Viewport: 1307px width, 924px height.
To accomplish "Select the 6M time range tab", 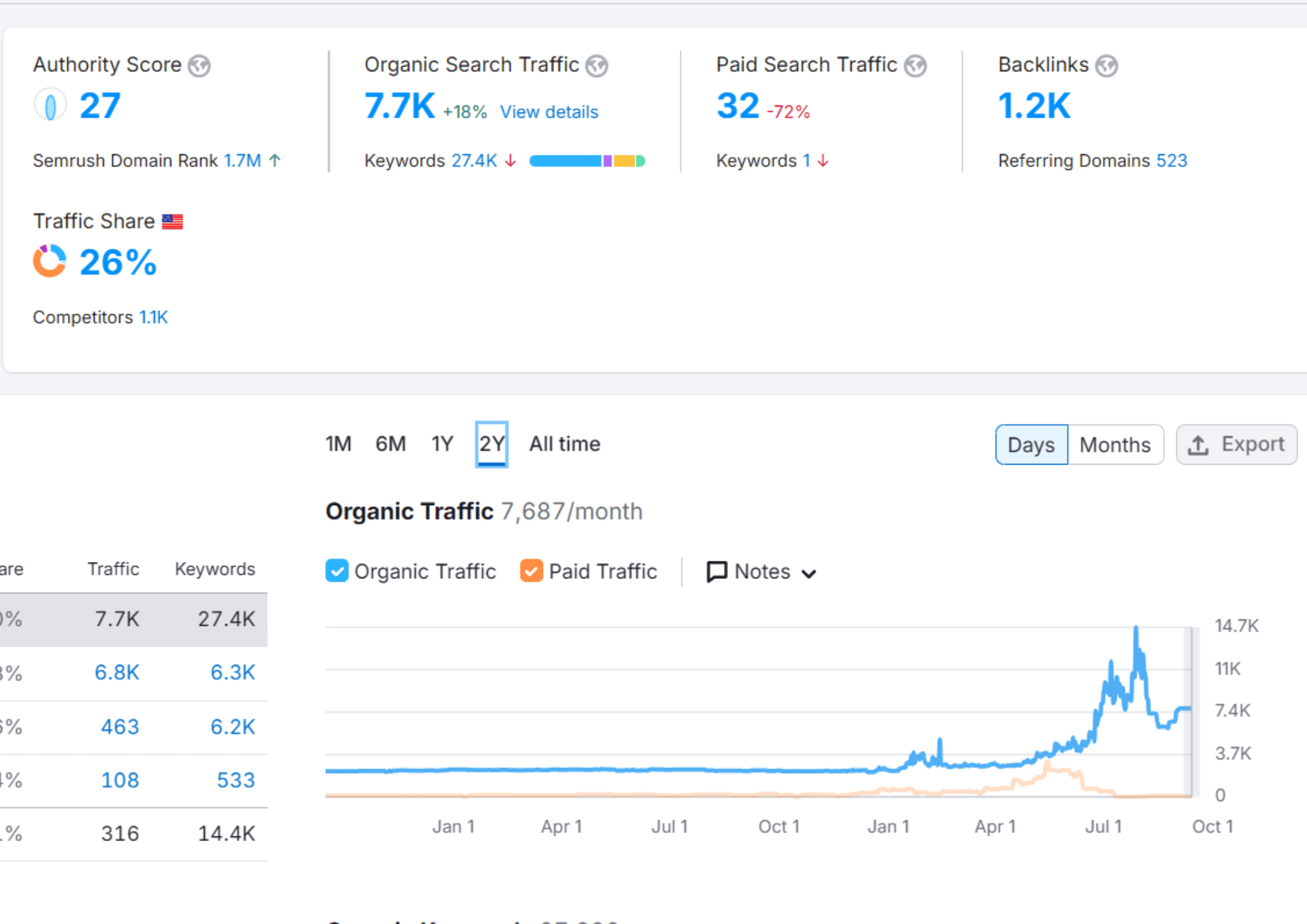I will click(x=391, y=444).
